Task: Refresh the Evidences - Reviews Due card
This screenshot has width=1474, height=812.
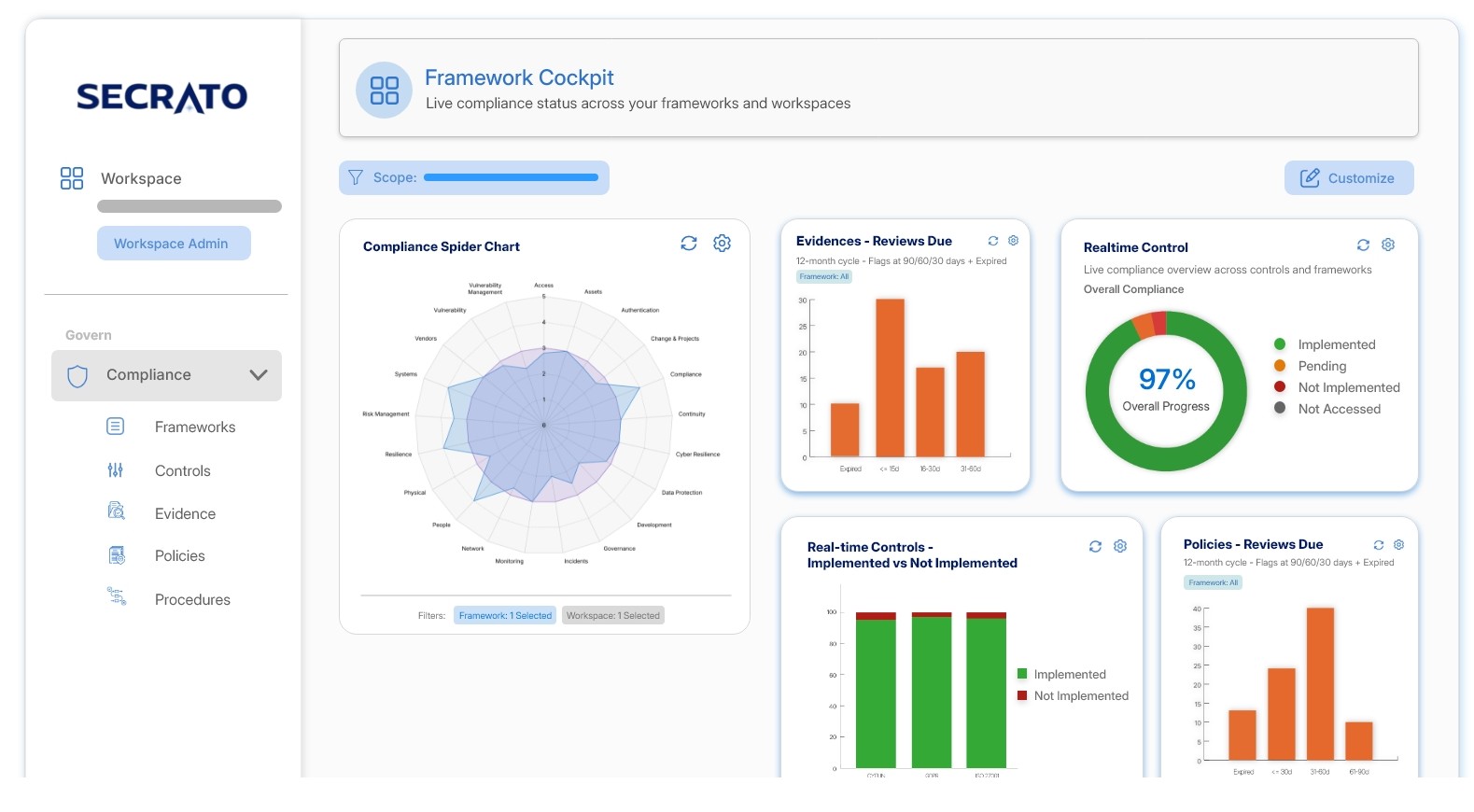Action: (993, 241)
